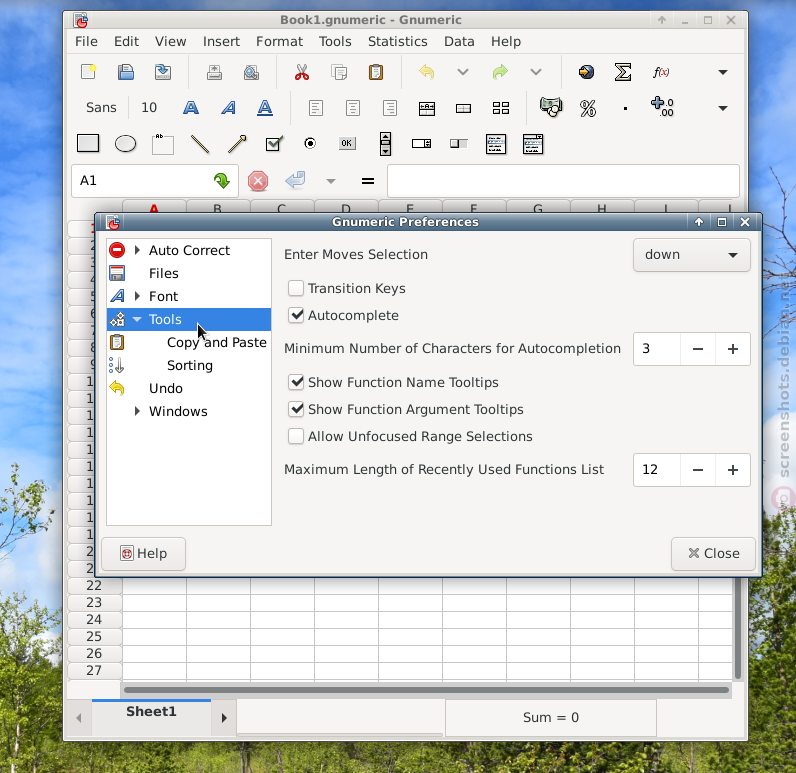Image resolution: width=796 pixels, height=773 pixels.
Task: Select Undo in preferences tree
Action: [x=165, y=388]
